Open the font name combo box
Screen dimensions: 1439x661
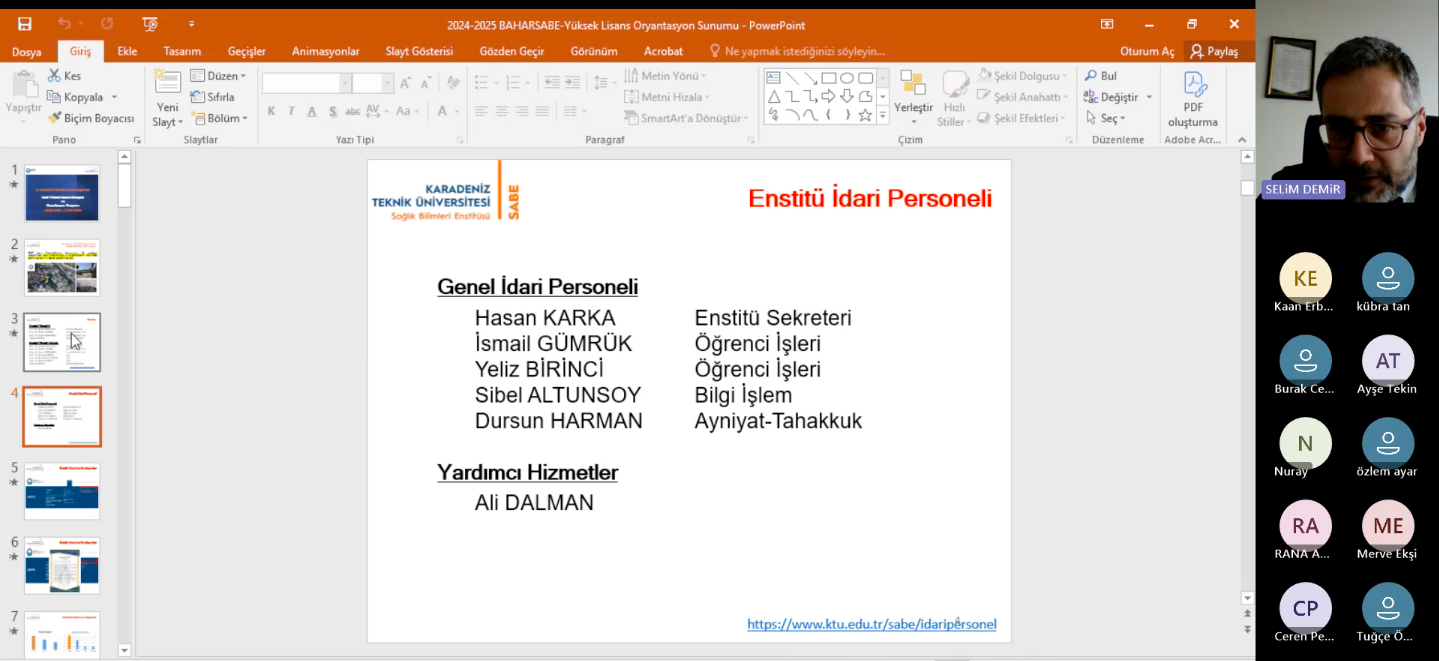pyautogui.click(x=306, y=83)
